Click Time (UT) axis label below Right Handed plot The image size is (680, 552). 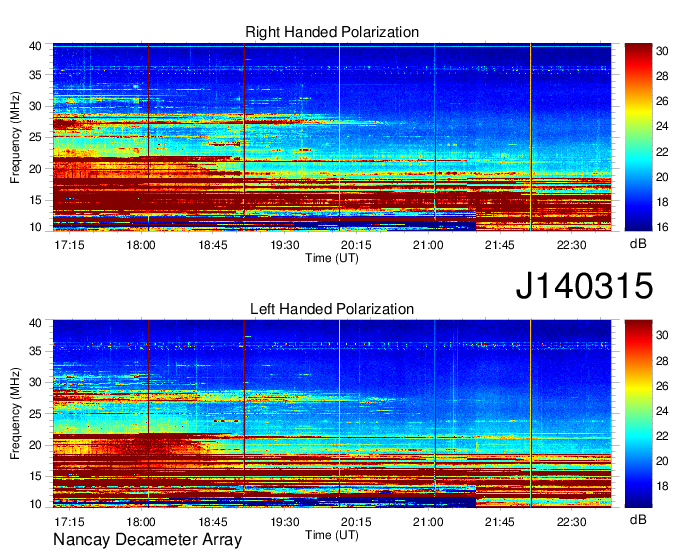[332, 258]
